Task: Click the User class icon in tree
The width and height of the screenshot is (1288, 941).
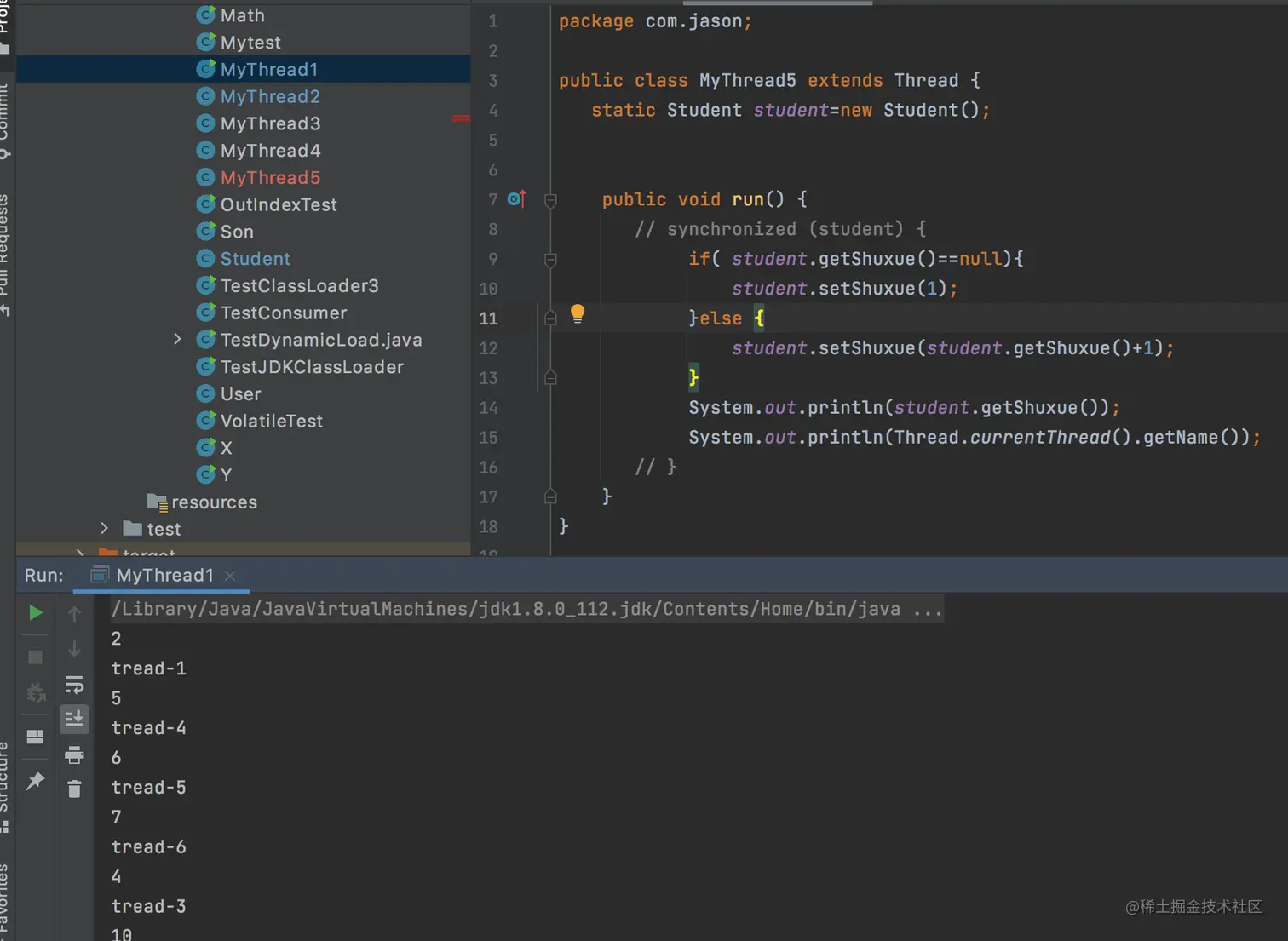Action: point(205,393)
